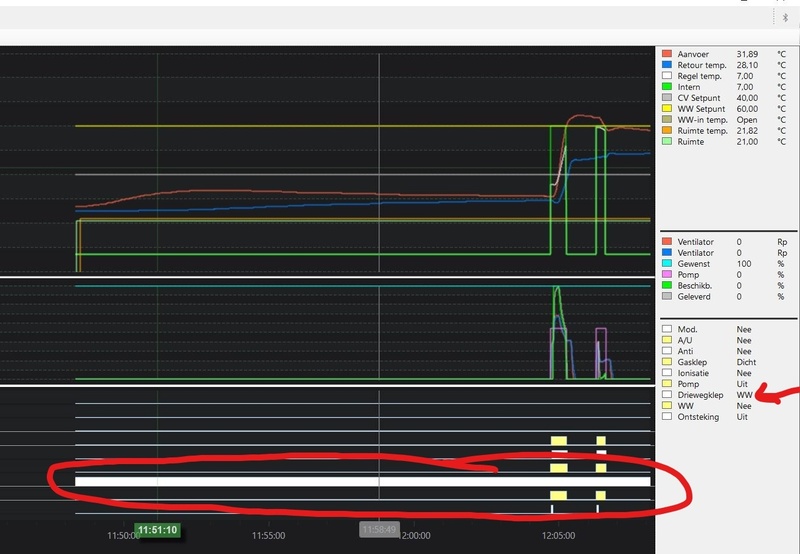
Task: Select the Gewenst label
Action: tap(693, 263)
